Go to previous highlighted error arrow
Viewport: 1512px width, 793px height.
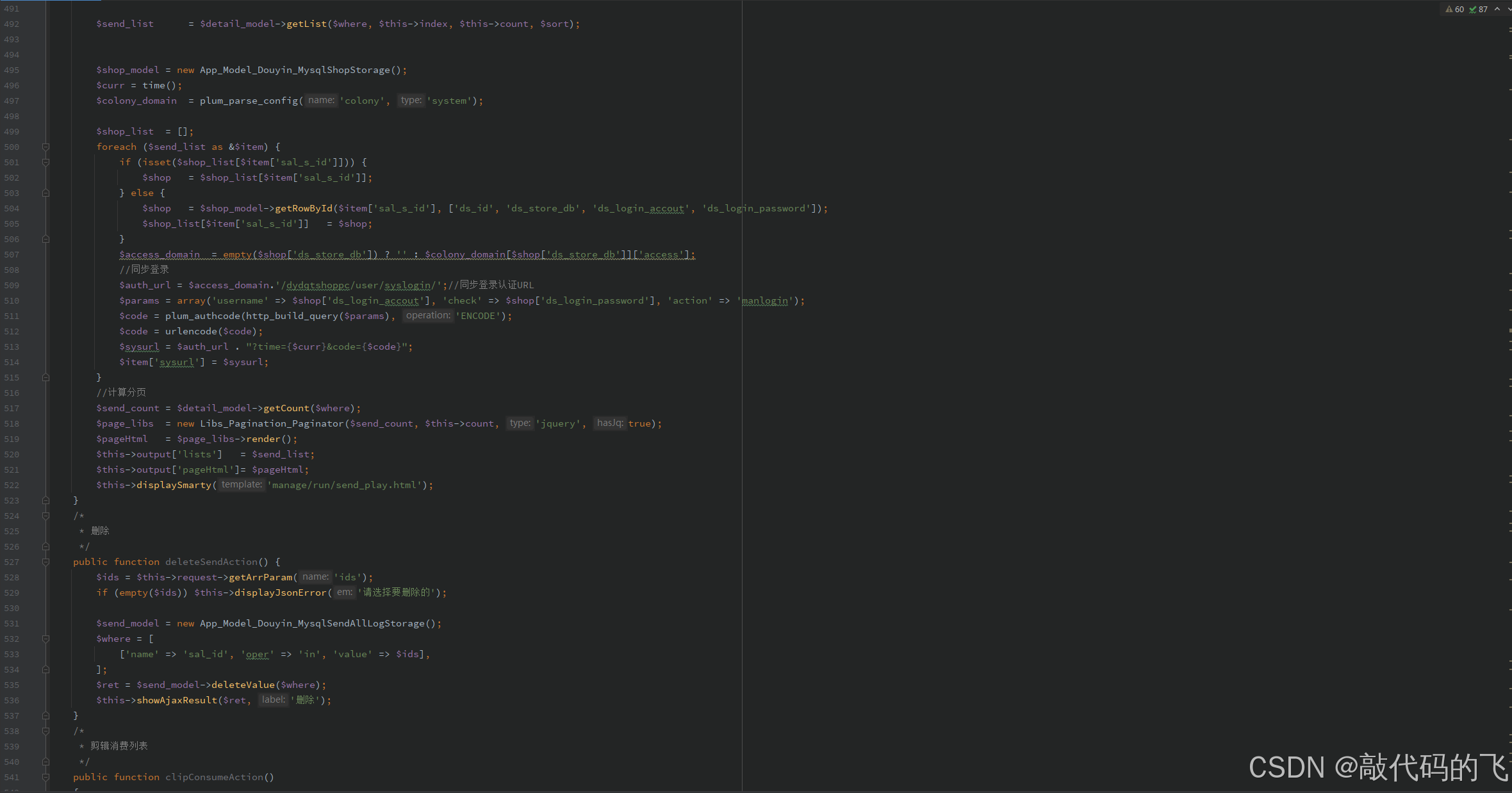[x=1497, y=9]
